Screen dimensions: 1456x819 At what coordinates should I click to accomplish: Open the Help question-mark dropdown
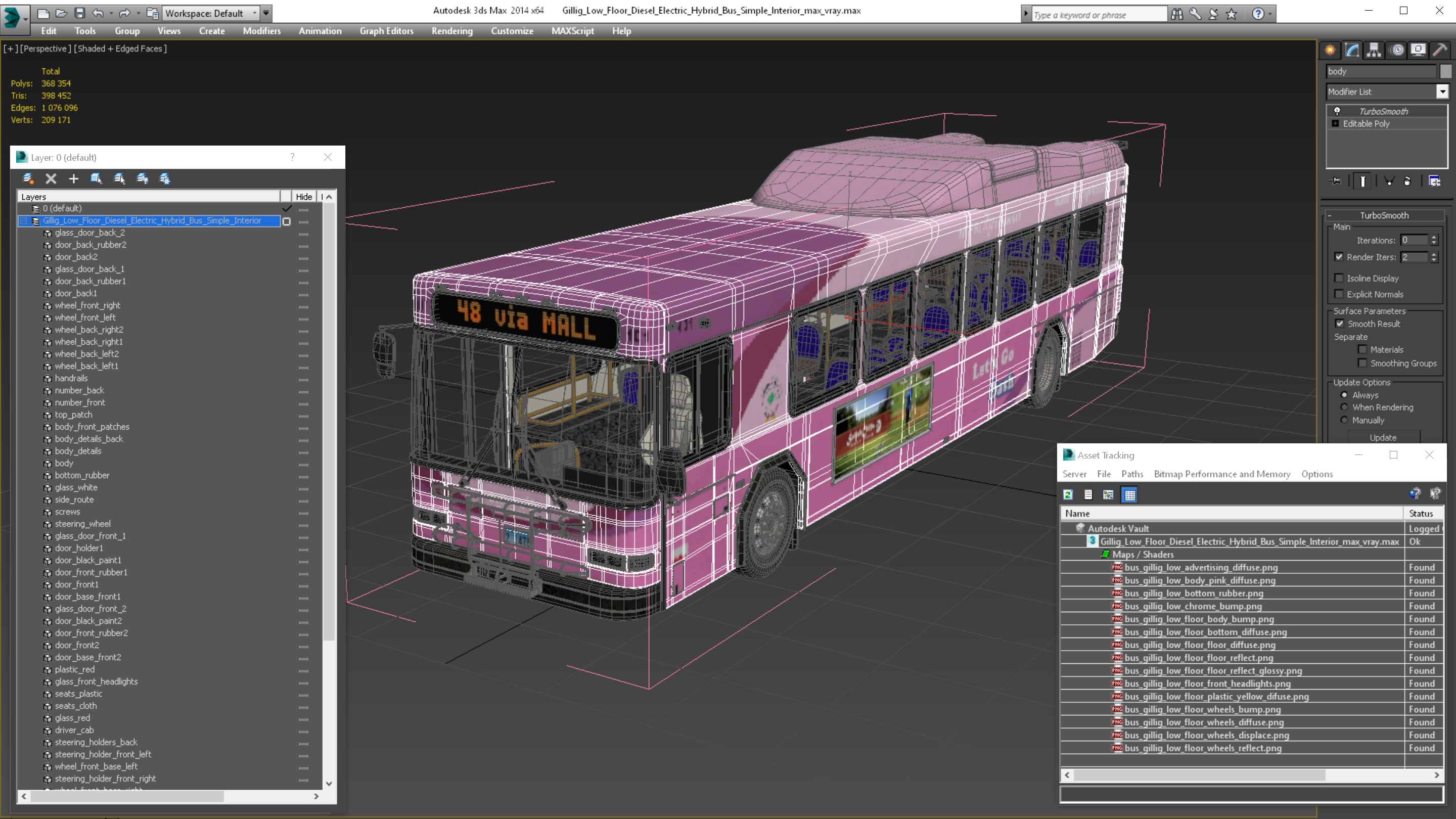tap(1270, 14)
